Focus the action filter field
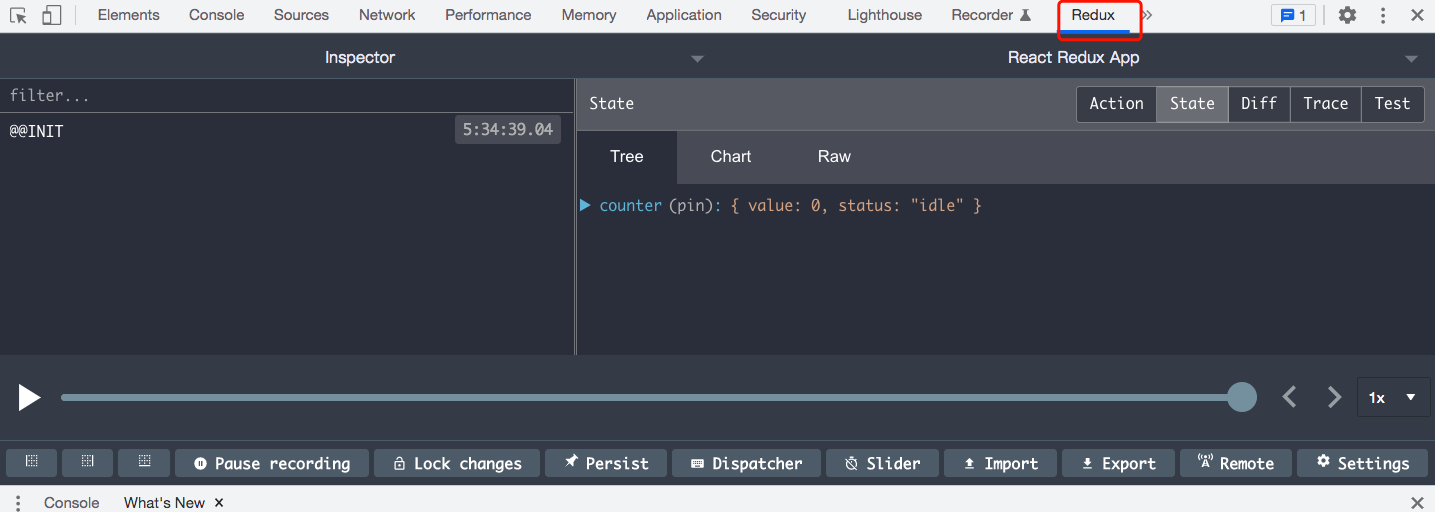Image resolution: width=1435 pixels, height=512 pixels. coord(287,96)
